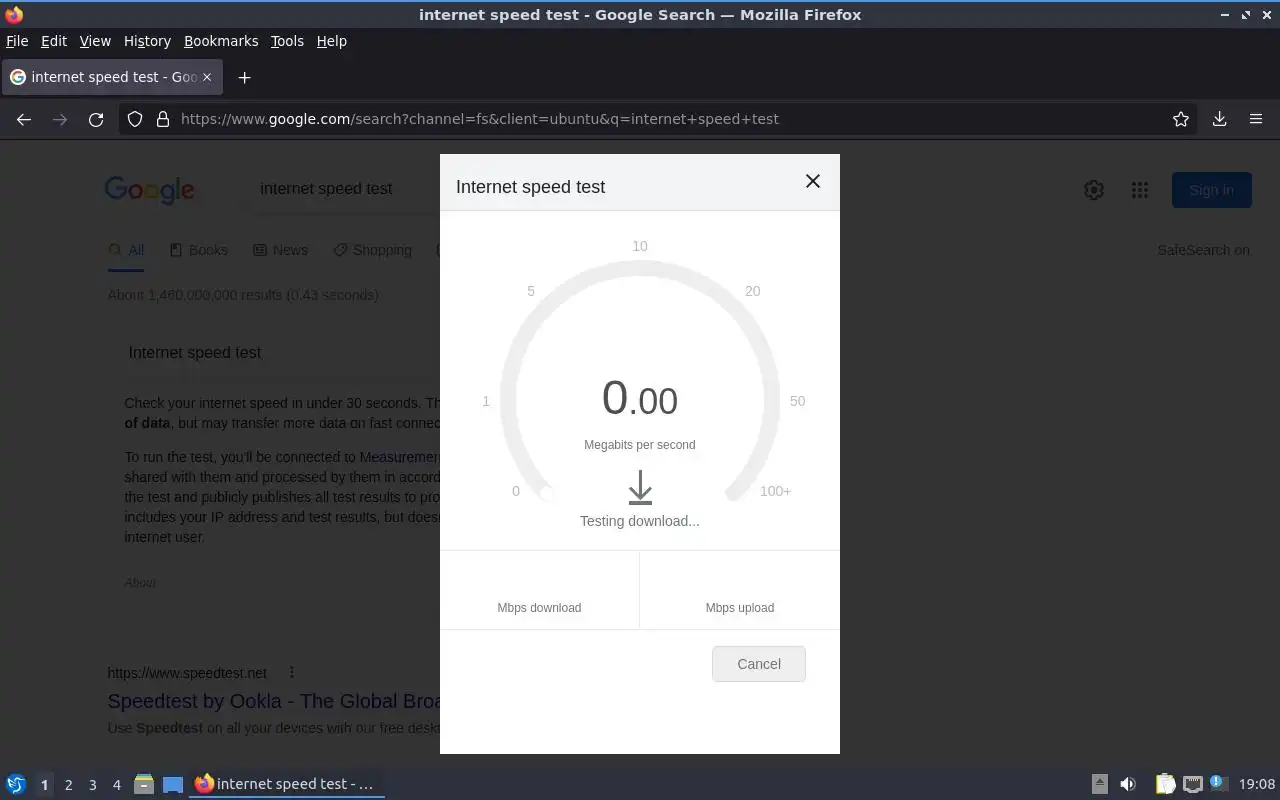The image size is (1280, 800).
Task: Open the clipboard manager tray icon
Action: 1165,784
